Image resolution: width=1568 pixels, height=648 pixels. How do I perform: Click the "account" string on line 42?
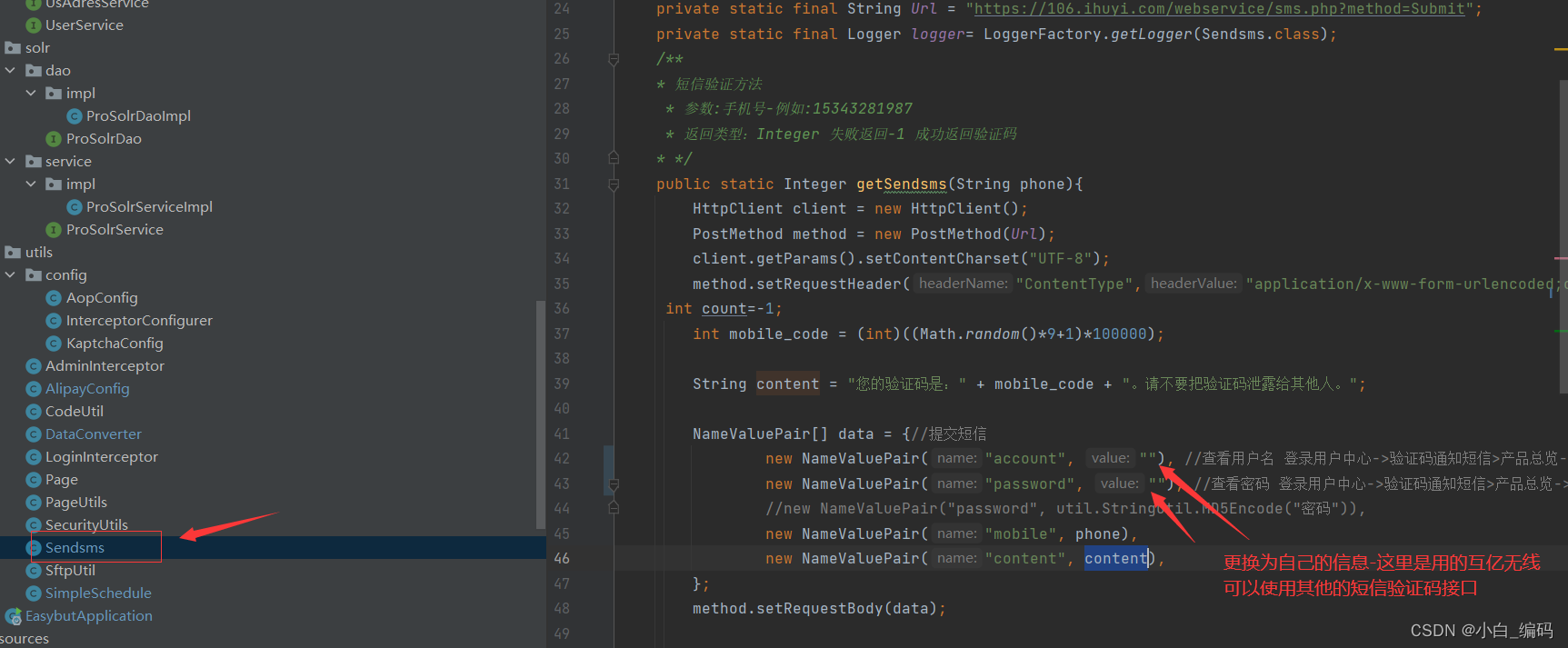(1025, 458)
